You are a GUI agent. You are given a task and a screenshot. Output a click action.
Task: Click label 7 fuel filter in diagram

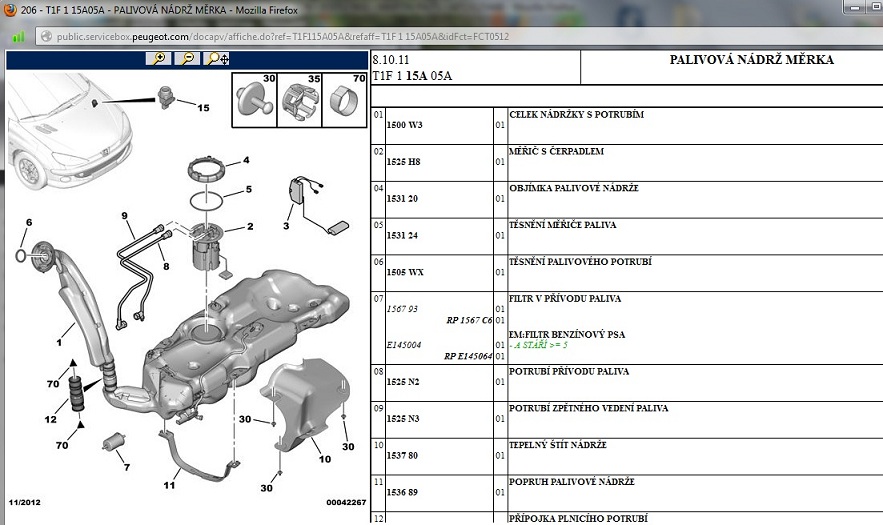coord(127,467)
